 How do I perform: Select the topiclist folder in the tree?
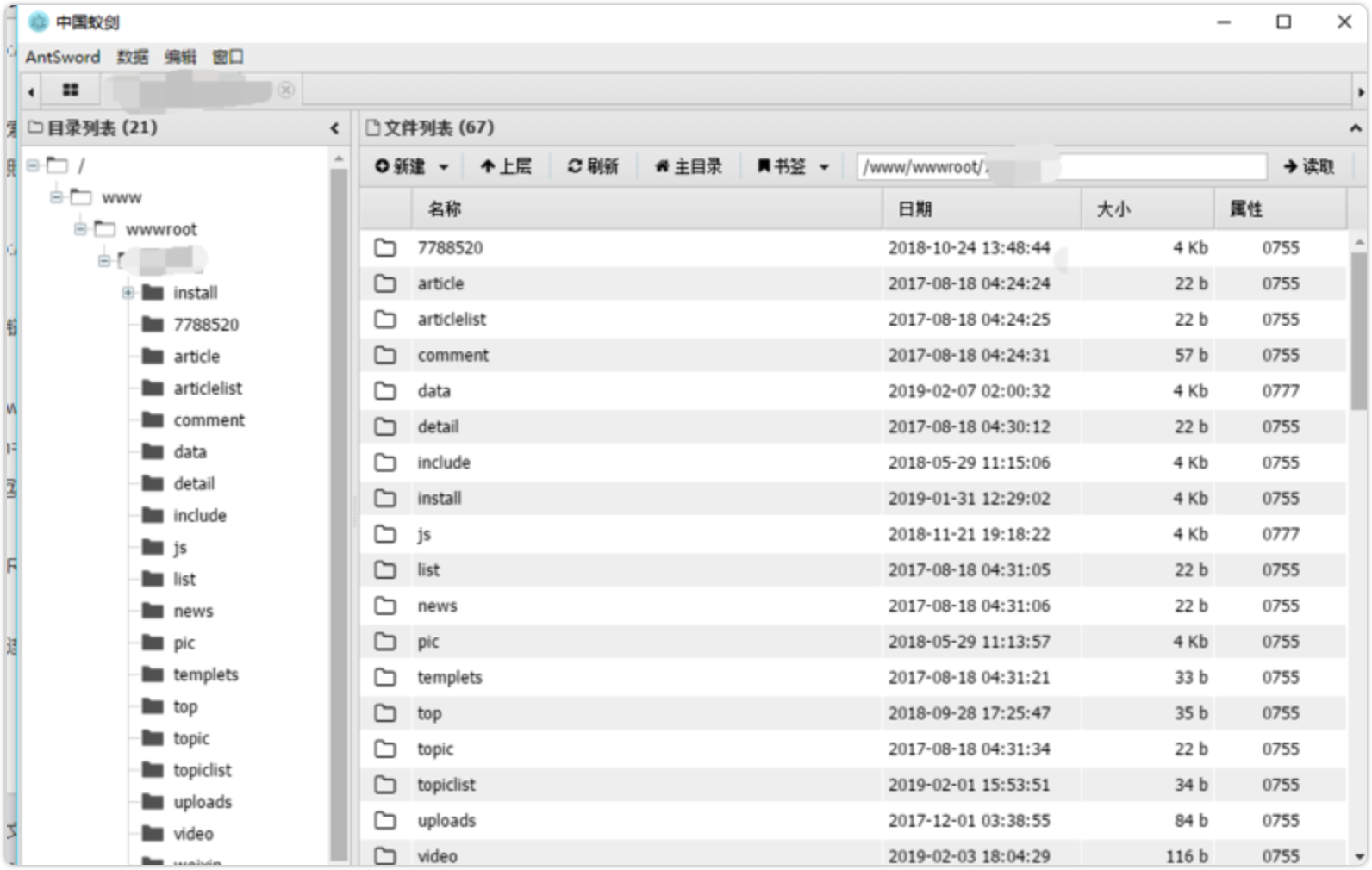(x=203, y=771)
